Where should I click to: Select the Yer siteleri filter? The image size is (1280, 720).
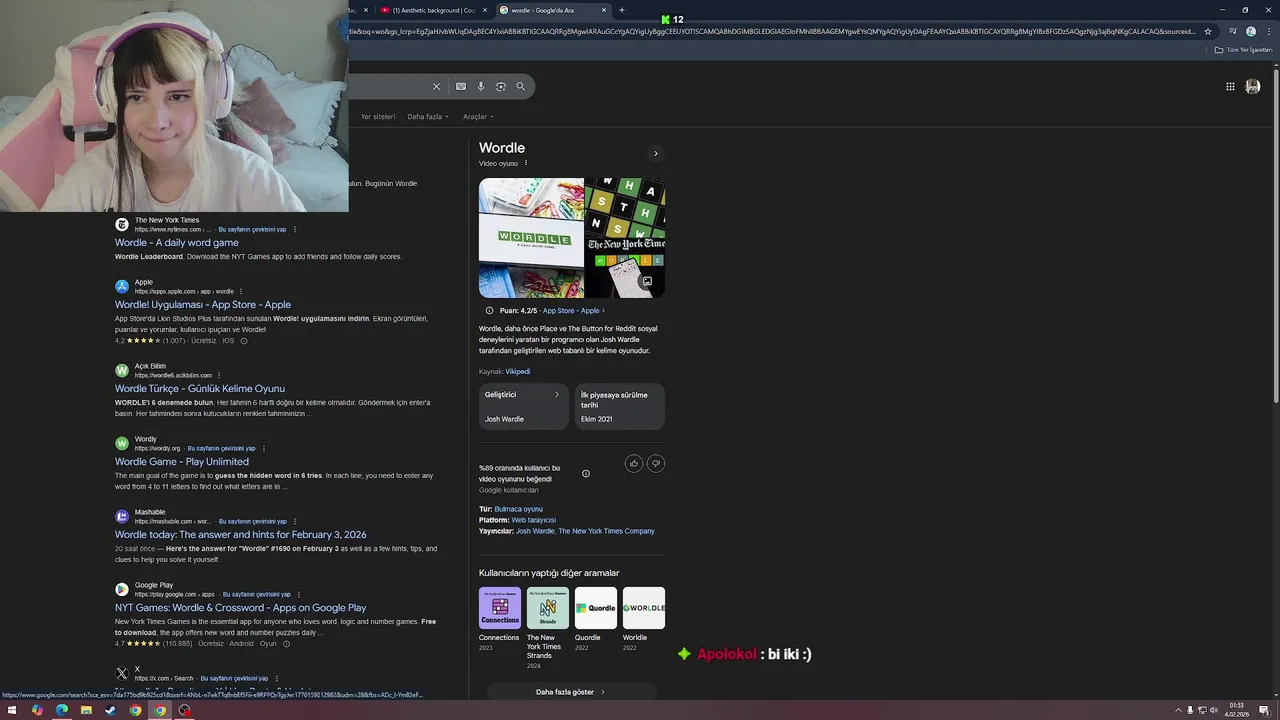click(x=378, y=117)
